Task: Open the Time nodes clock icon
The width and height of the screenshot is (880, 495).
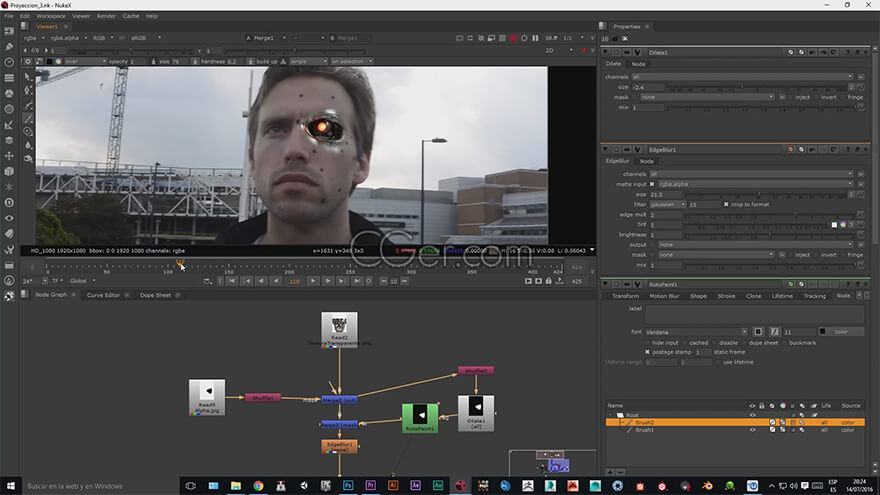Action: point(9,62)
